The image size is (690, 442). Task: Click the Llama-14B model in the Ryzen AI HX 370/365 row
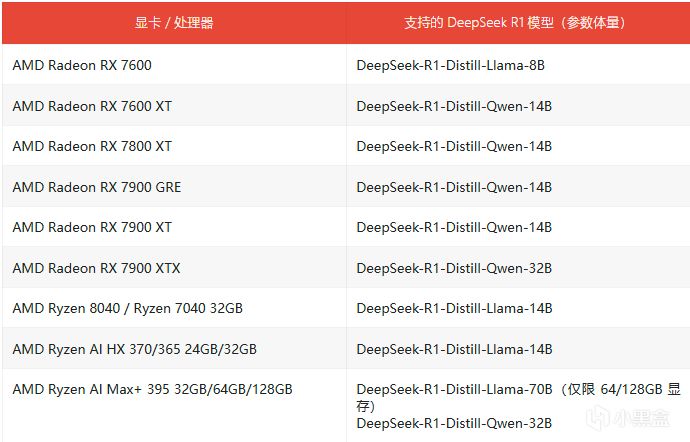click(x=454, y=349)
